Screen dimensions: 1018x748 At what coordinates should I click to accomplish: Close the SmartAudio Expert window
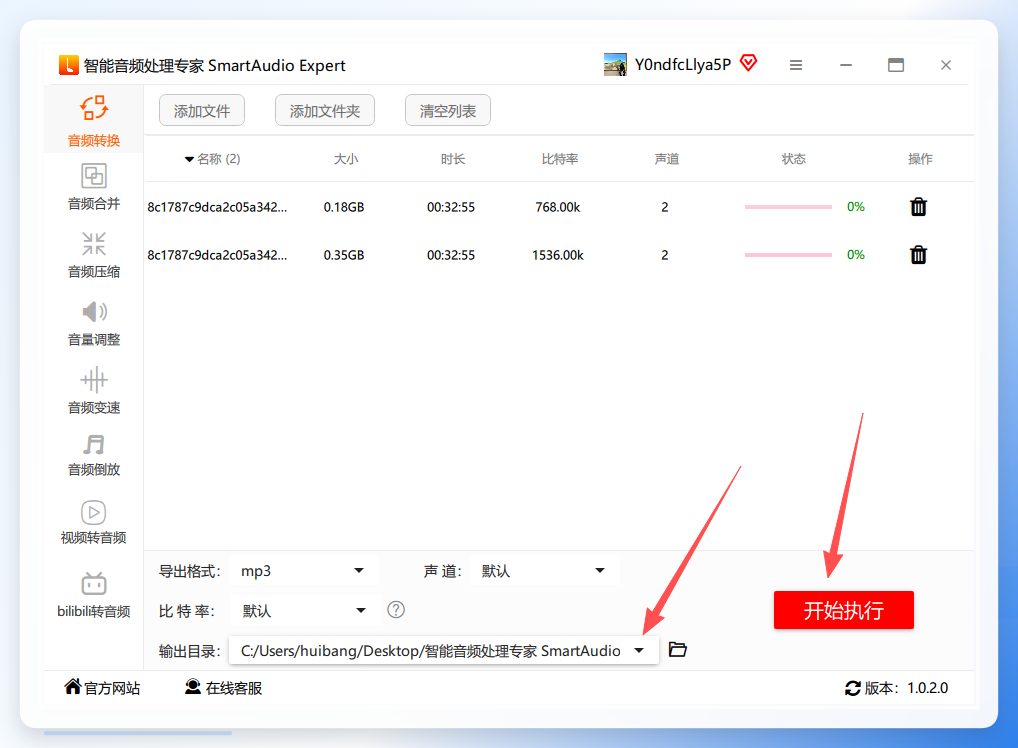(x=946, y=65)
